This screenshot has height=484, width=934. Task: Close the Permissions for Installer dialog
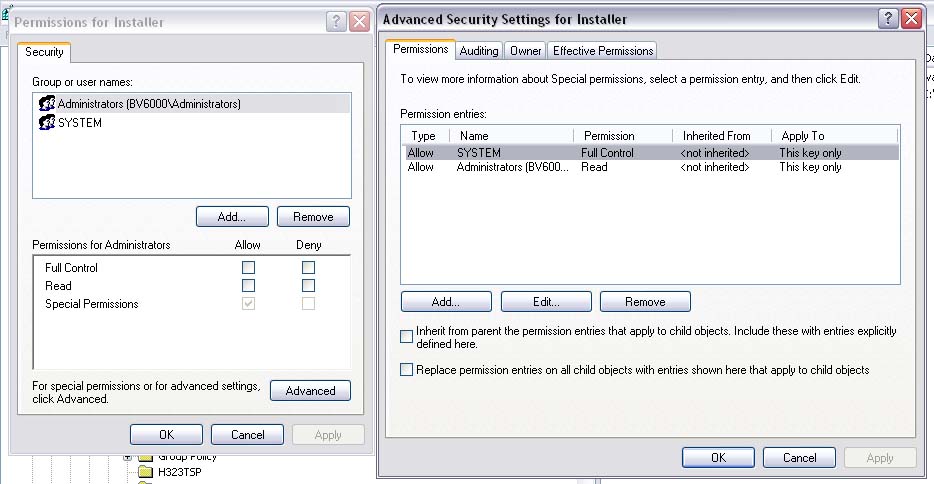tap(359, 22)
